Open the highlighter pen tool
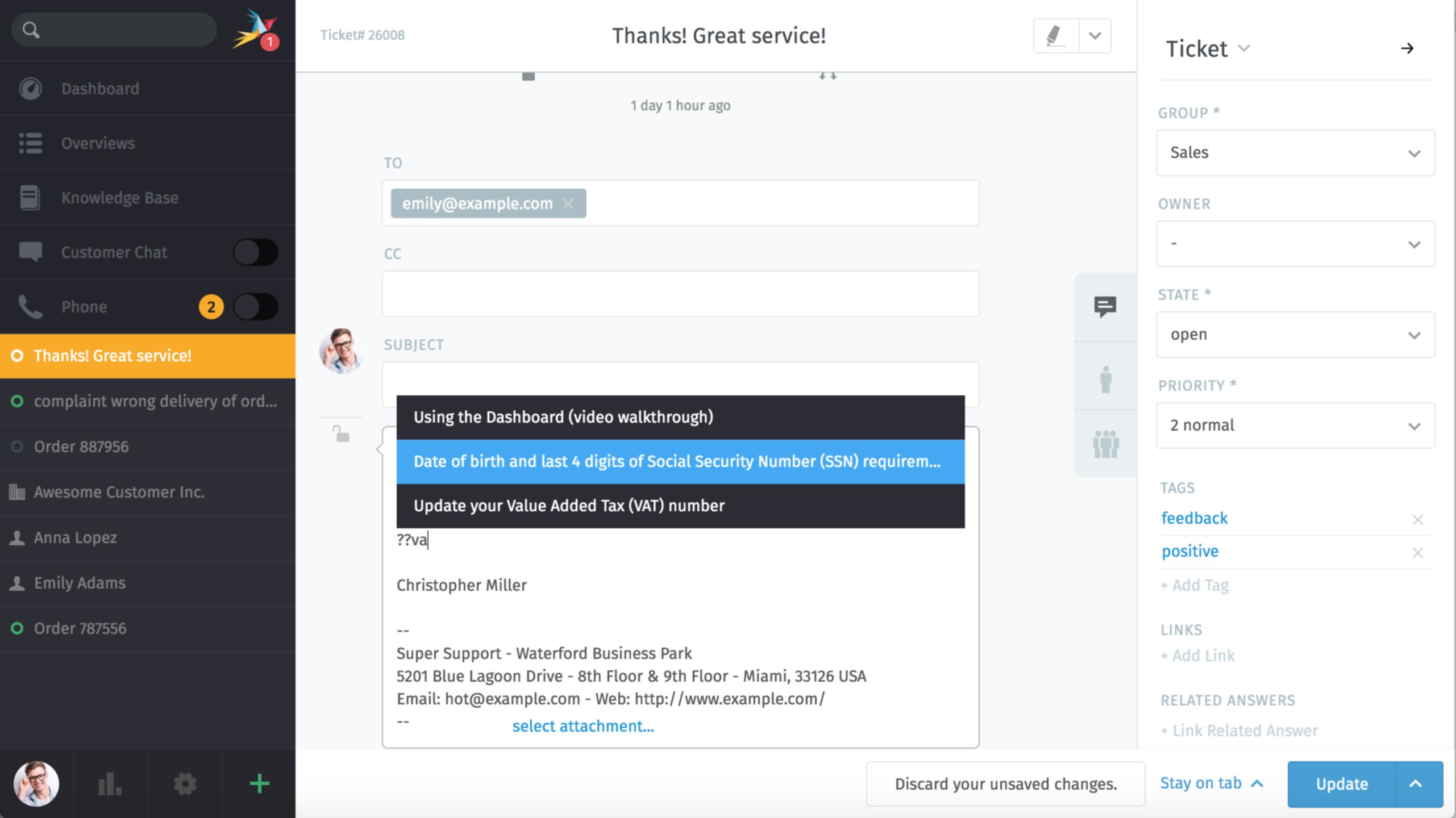Screen dimensions: 1456x818 click(x=1054, y=36)
